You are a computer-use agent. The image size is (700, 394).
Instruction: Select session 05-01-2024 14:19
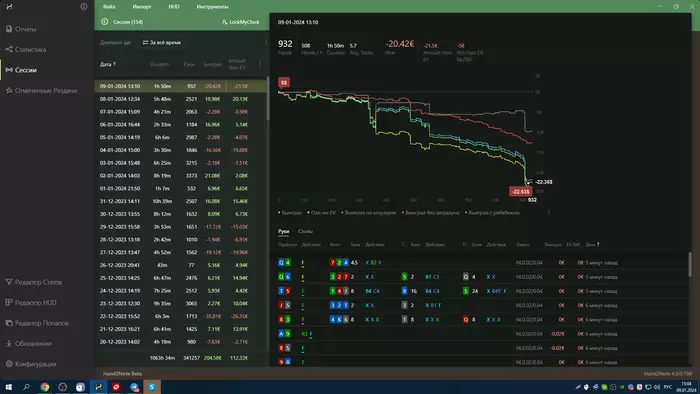coord(180,137)
